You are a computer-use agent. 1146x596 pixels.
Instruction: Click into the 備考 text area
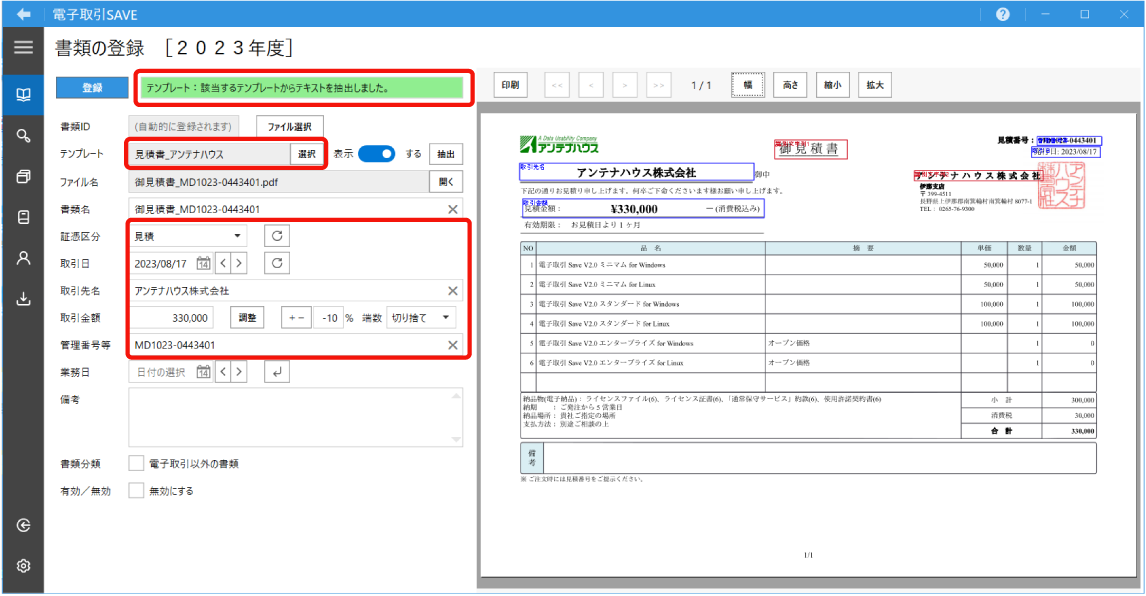296,417
